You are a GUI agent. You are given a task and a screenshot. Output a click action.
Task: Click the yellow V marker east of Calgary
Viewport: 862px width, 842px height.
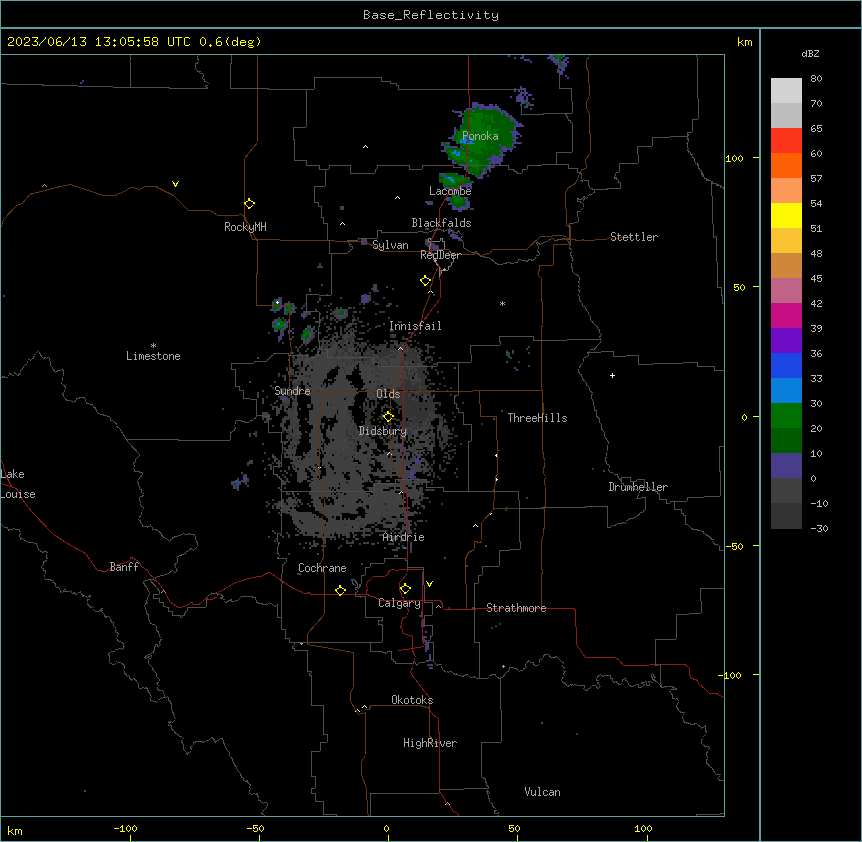[429, 584]
